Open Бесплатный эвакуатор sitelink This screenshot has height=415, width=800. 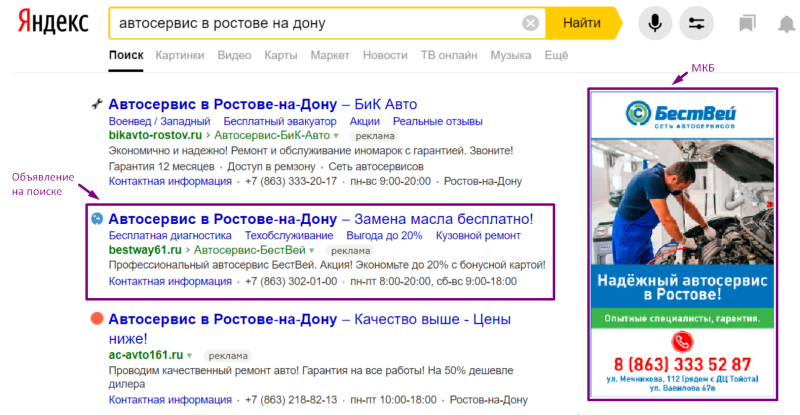280,121
